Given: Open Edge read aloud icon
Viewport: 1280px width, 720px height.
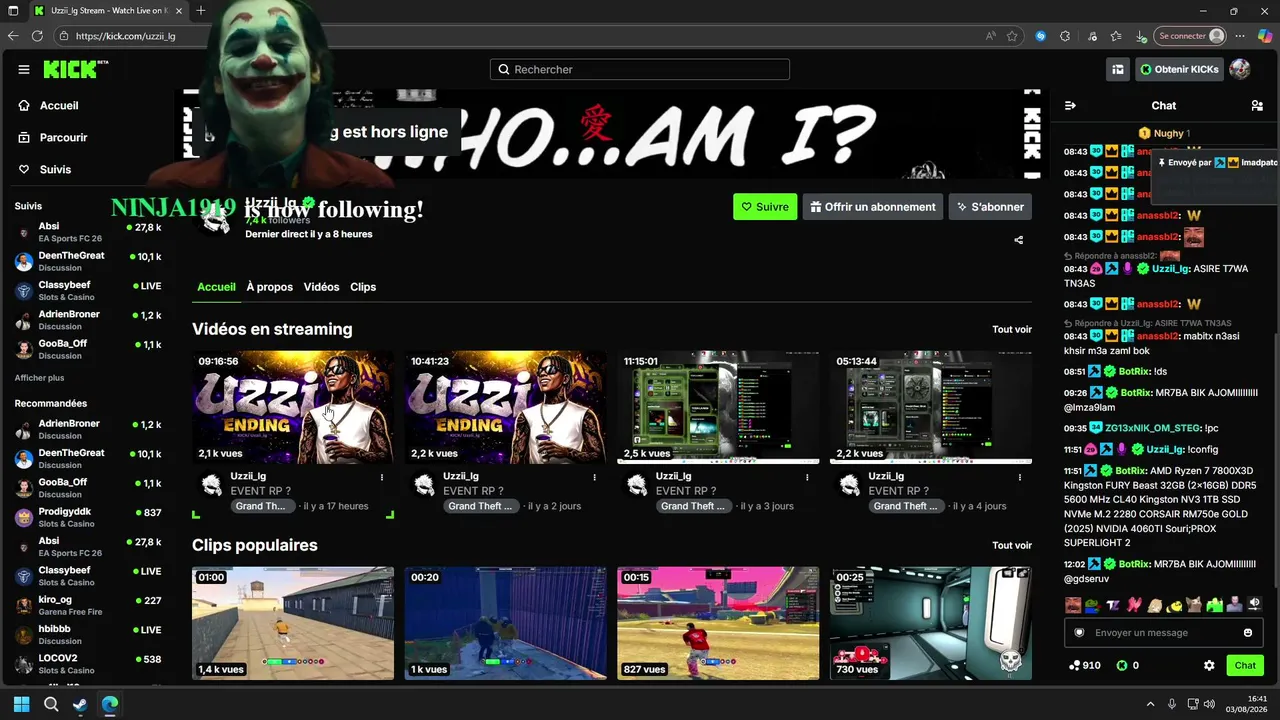Looking at the screenshot, I should tap(991, 36).
